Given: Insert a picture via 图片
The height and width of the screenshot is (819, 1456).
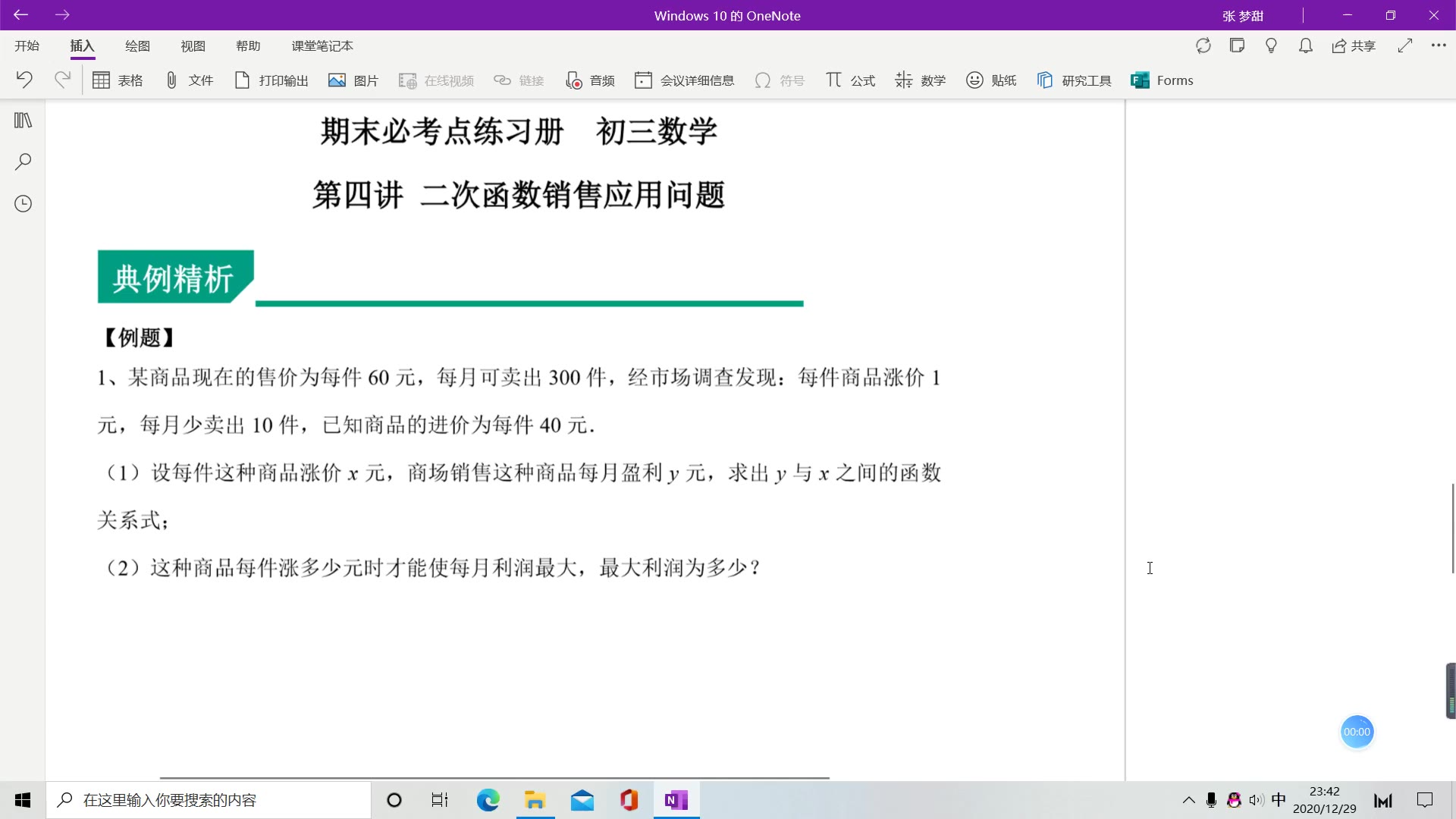Looking at the screenshot, I should [353, 80].
